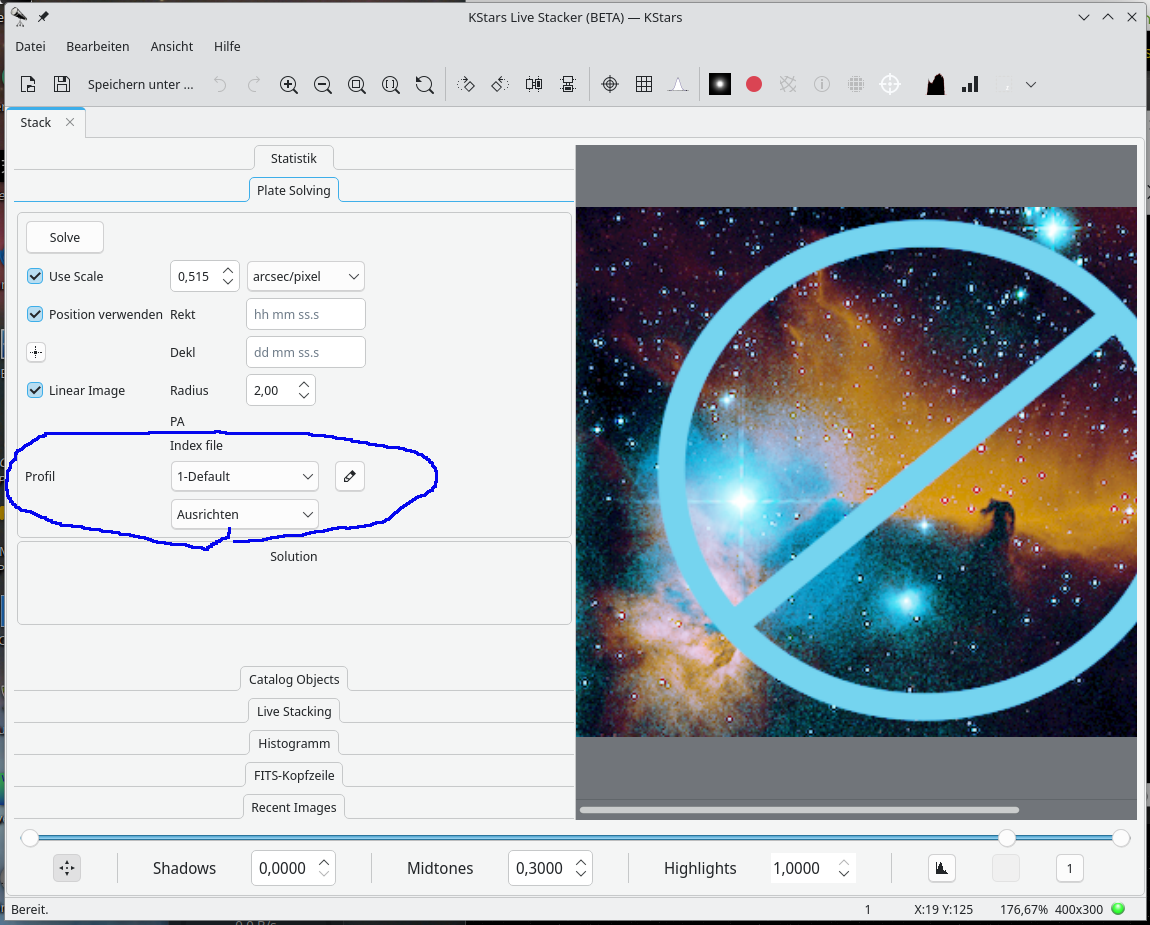Screen dimensions: 1150x925
Task: Open the Bearbeiten menu
Action: pos(98,46)
